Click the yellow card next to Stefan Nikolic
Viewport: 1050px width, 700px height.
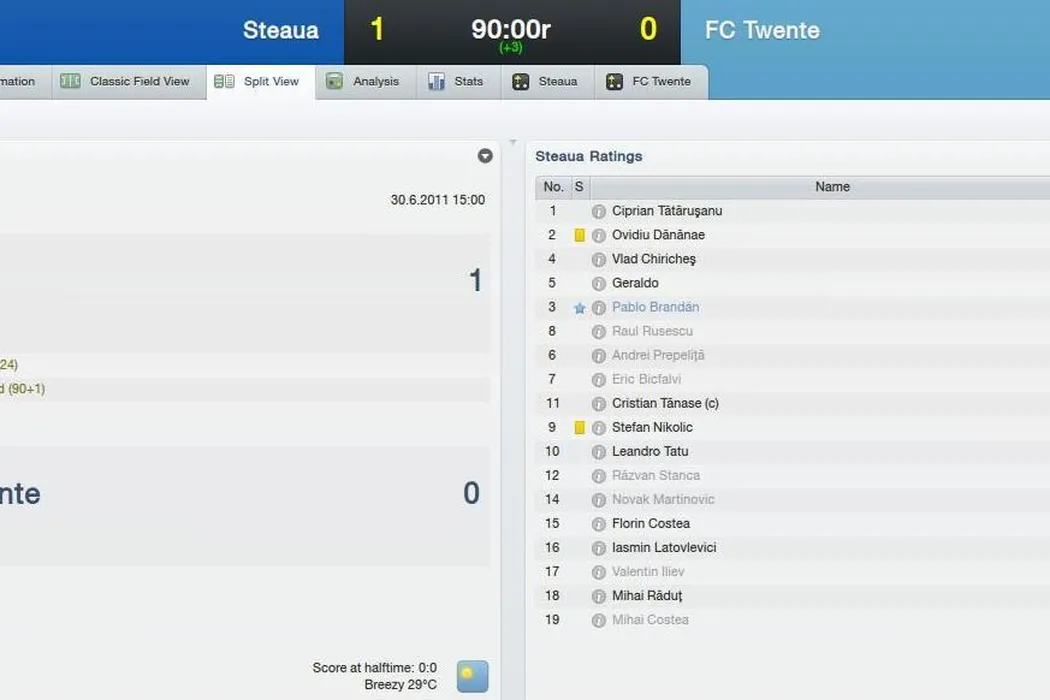[x=579, y=428]
